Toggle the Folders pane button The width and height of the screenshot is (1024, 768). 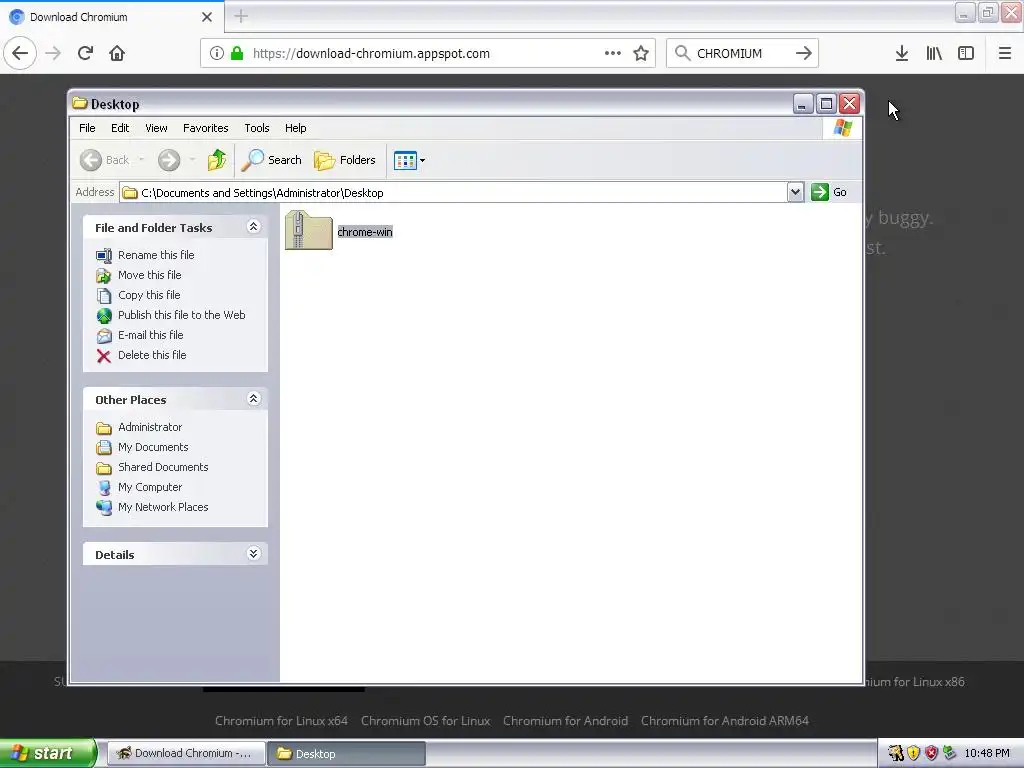pos(345,160)
